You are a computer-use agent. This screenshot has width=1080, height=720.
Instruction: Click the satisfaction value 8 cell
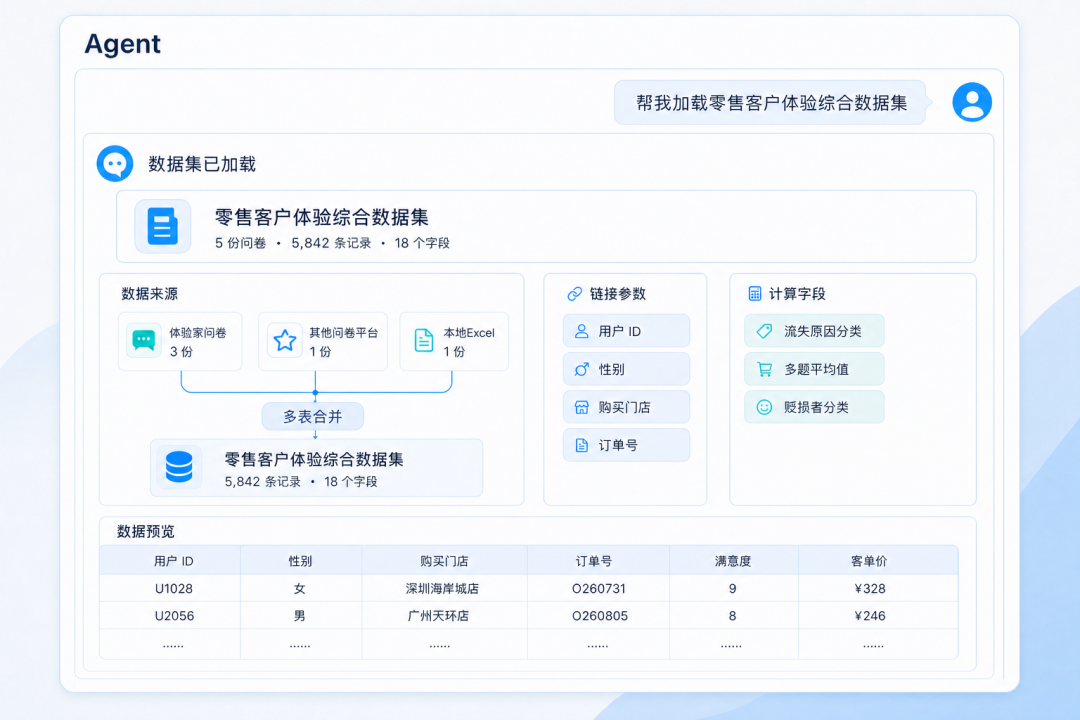[733, 615]
